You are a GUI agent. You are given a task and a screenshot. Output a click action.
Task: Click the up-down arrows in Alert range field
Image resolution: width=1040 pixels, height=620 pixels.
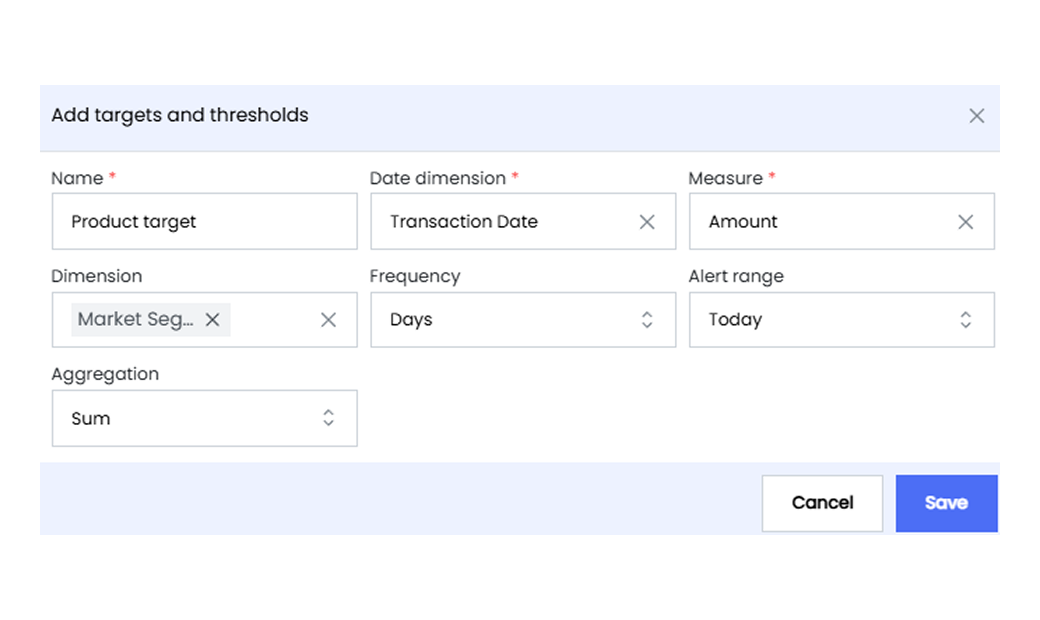pyautogui.click(x=965, y=320)
